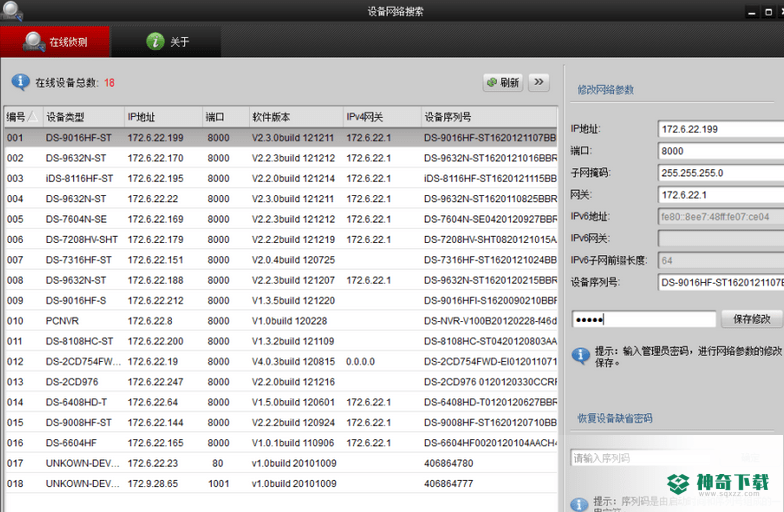Screen dimensions: 784x512
Task: Click the online device count 18
Action: point(110,82)
